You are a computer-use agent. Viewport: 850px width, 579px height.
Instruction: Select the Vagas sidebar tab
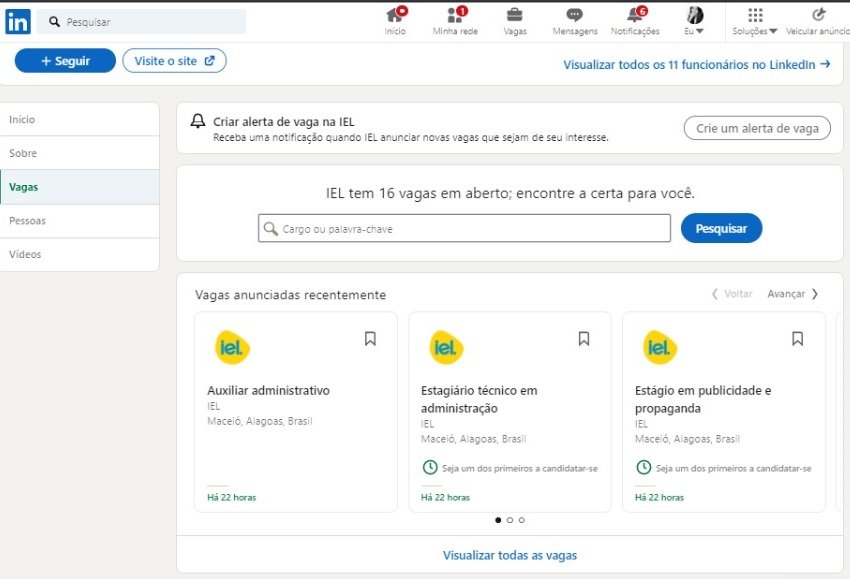point(80,187)
